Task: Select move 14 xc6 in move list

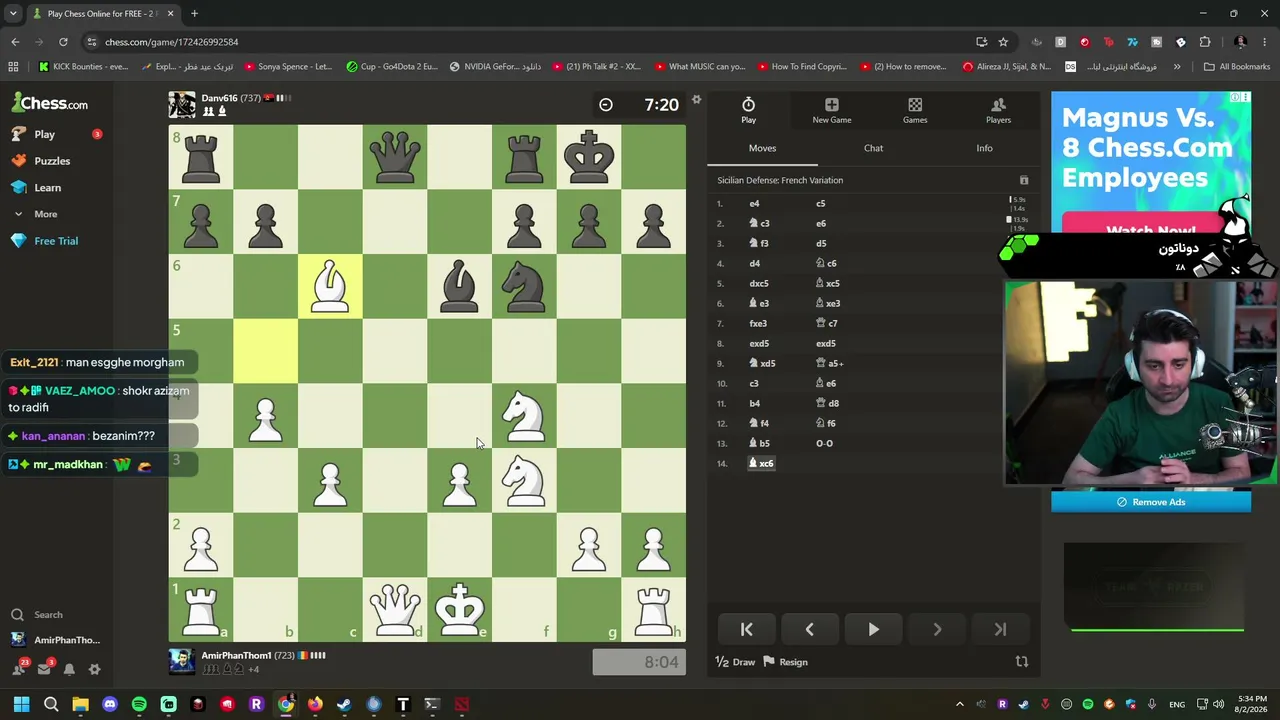Action: click(x=761, y=463)
